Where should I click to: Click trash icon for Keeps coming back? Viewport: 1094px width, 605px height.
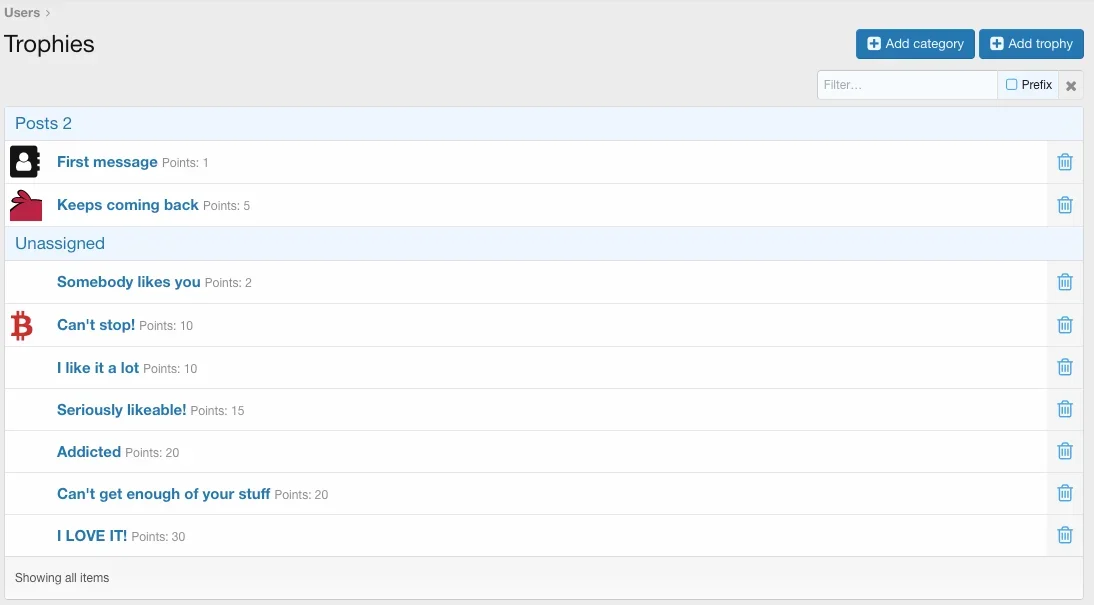click(x=1065, y=205)
